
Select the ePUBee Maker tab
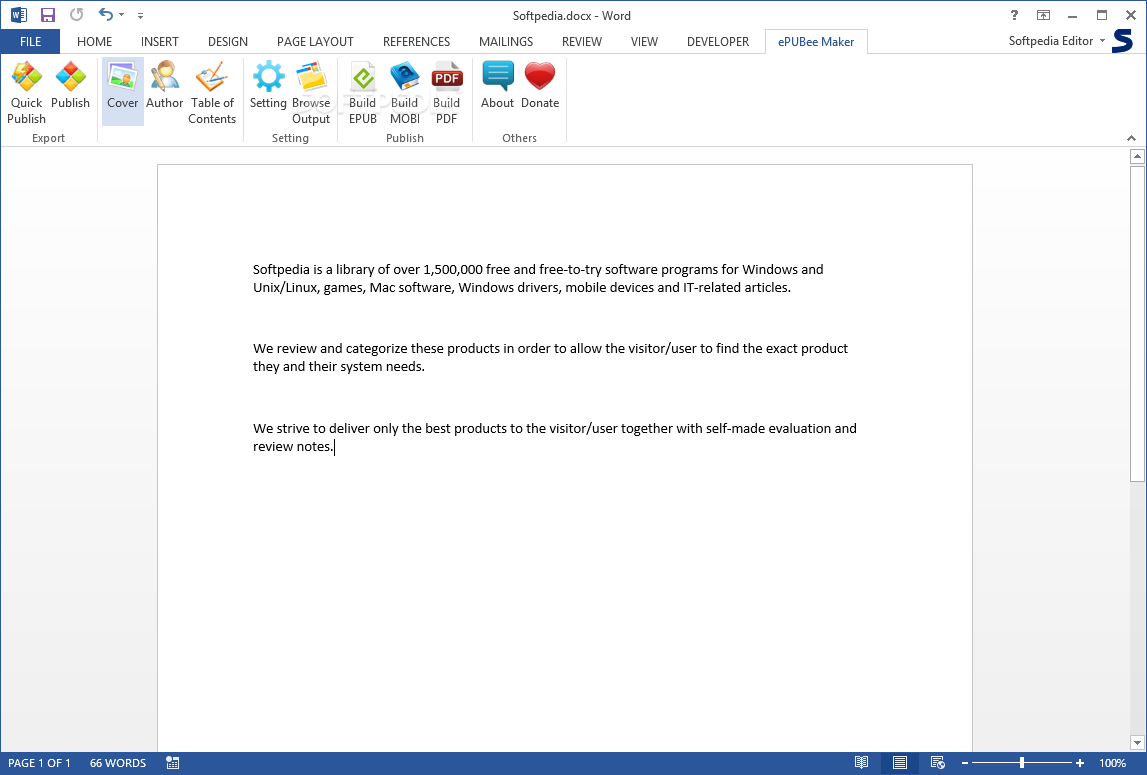816,42
